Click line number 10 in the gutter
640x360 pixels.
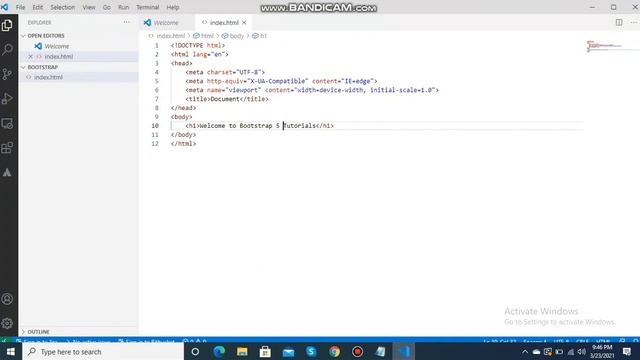(x=155, y=126)
